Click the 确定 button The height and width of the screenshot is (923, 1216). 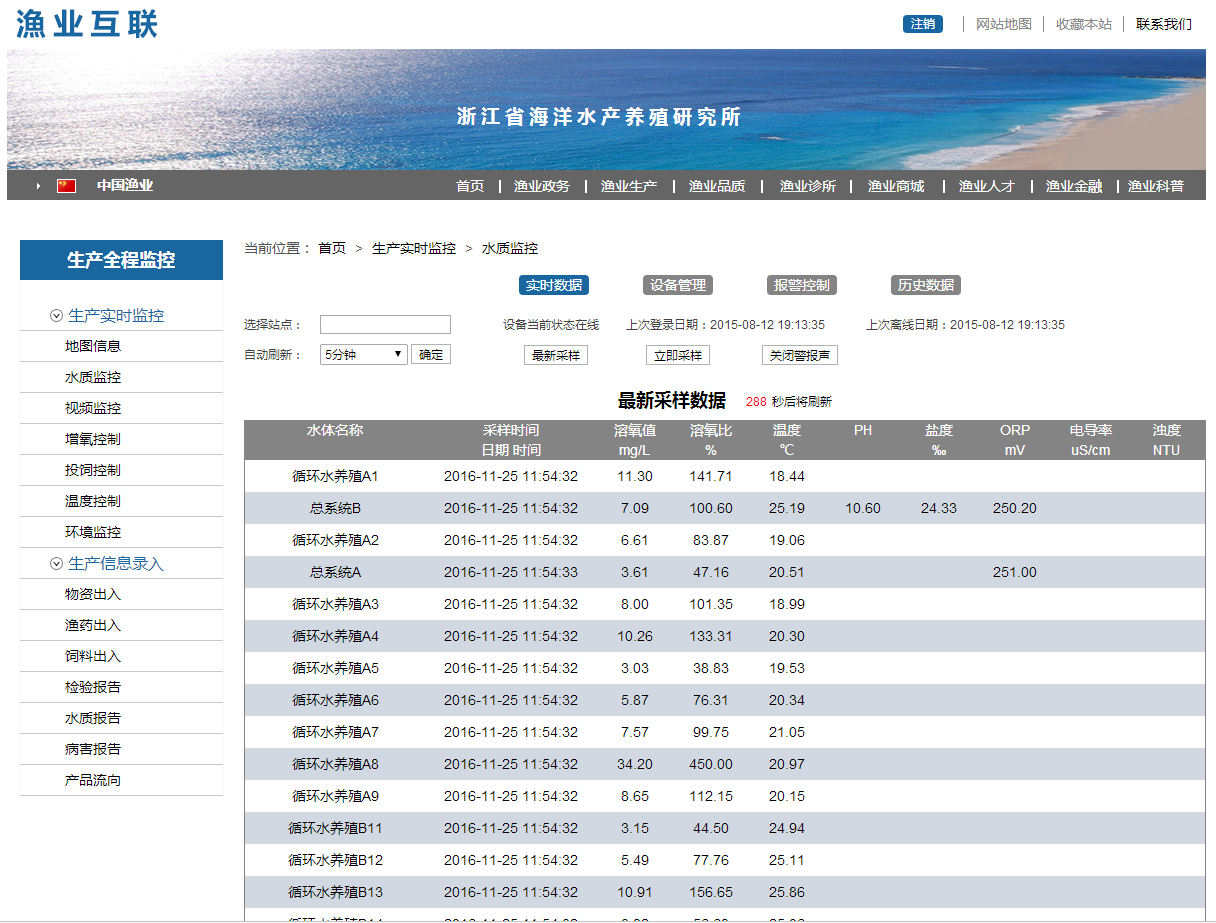(431, 354)
